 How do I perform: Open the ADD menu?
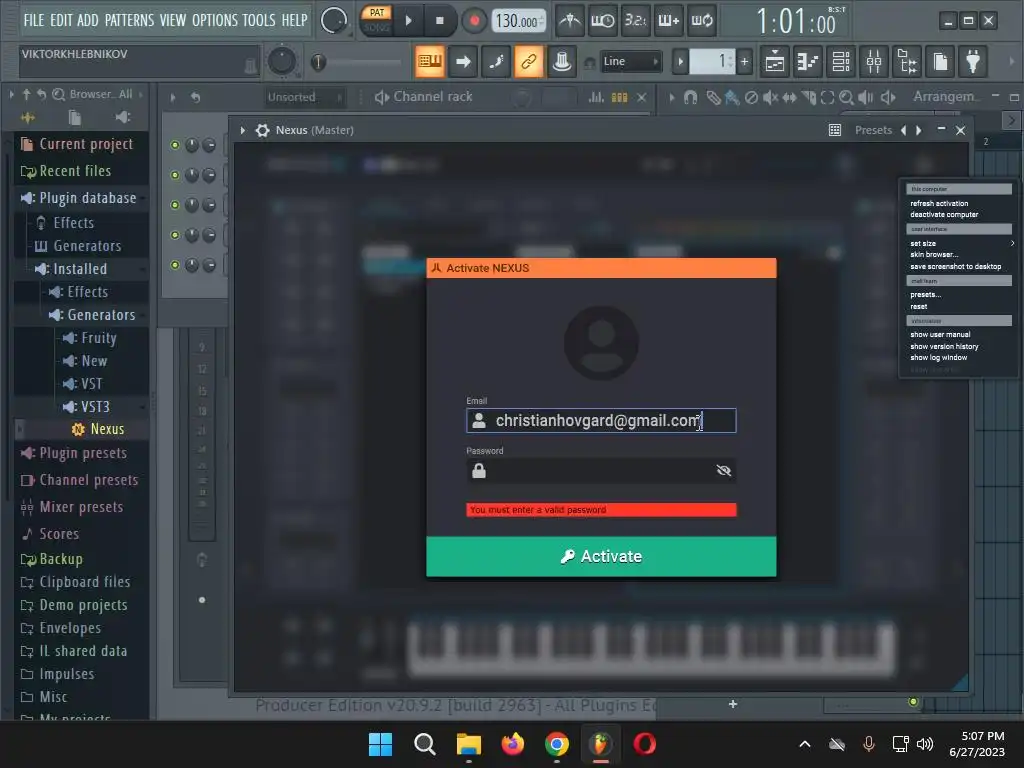tap(88, 20)
